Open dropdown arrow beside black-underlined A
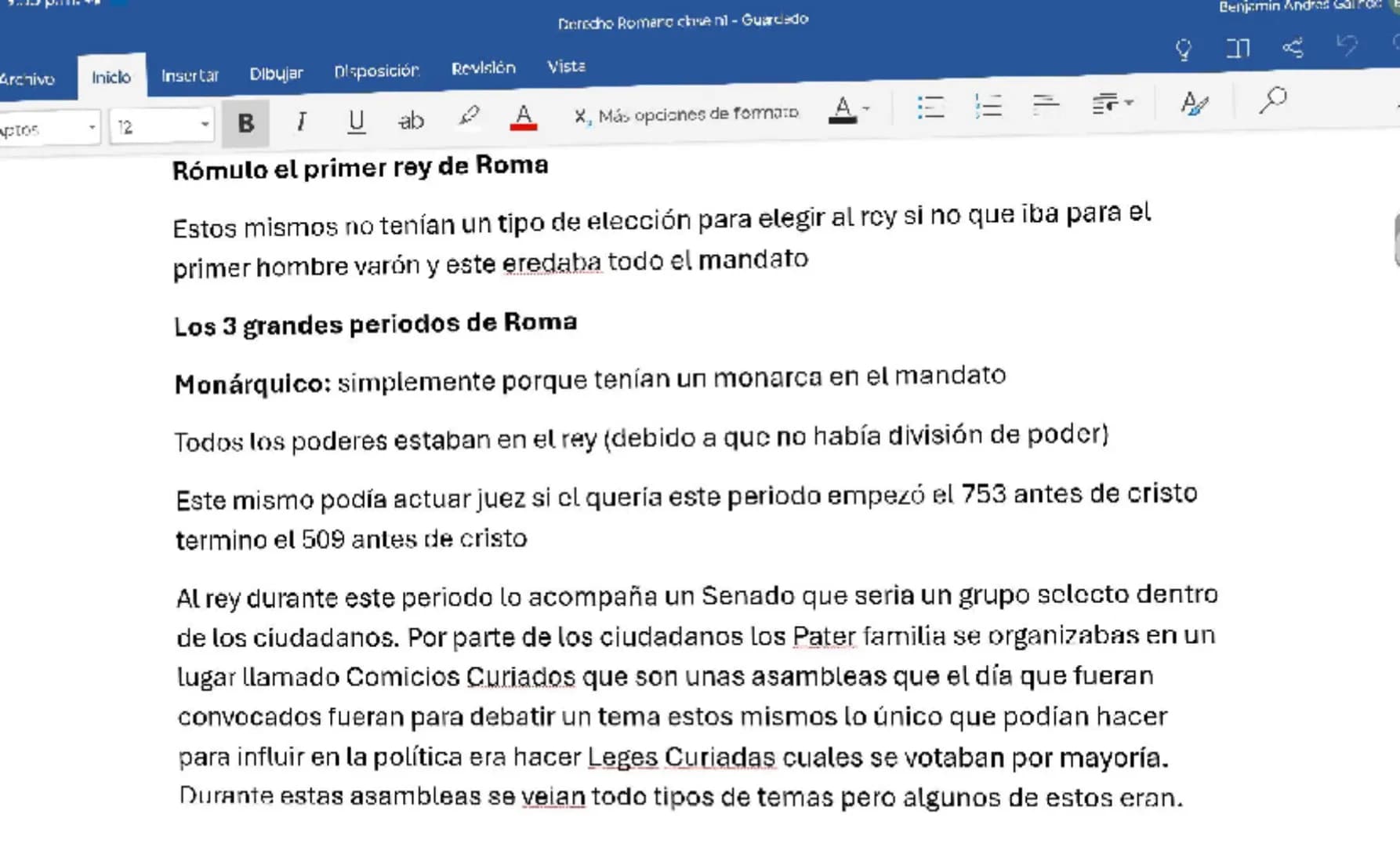This screenshot has height=847, width=1400. click(x=867, y=108)
